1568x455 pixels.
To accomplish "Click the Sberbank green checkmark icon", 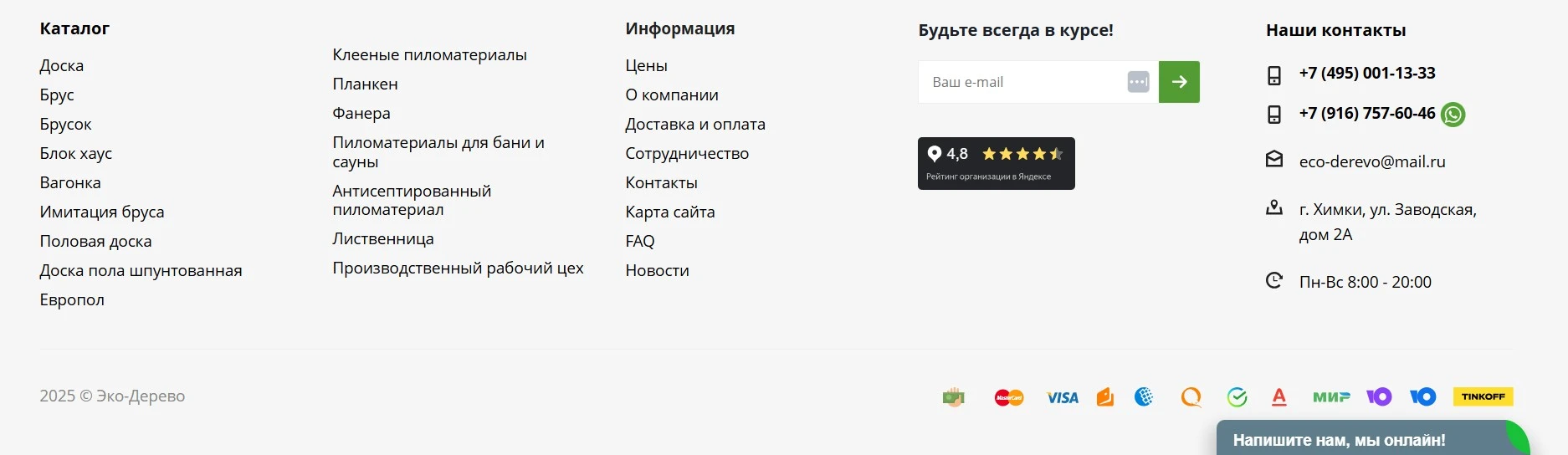I will coord(1237,397).
